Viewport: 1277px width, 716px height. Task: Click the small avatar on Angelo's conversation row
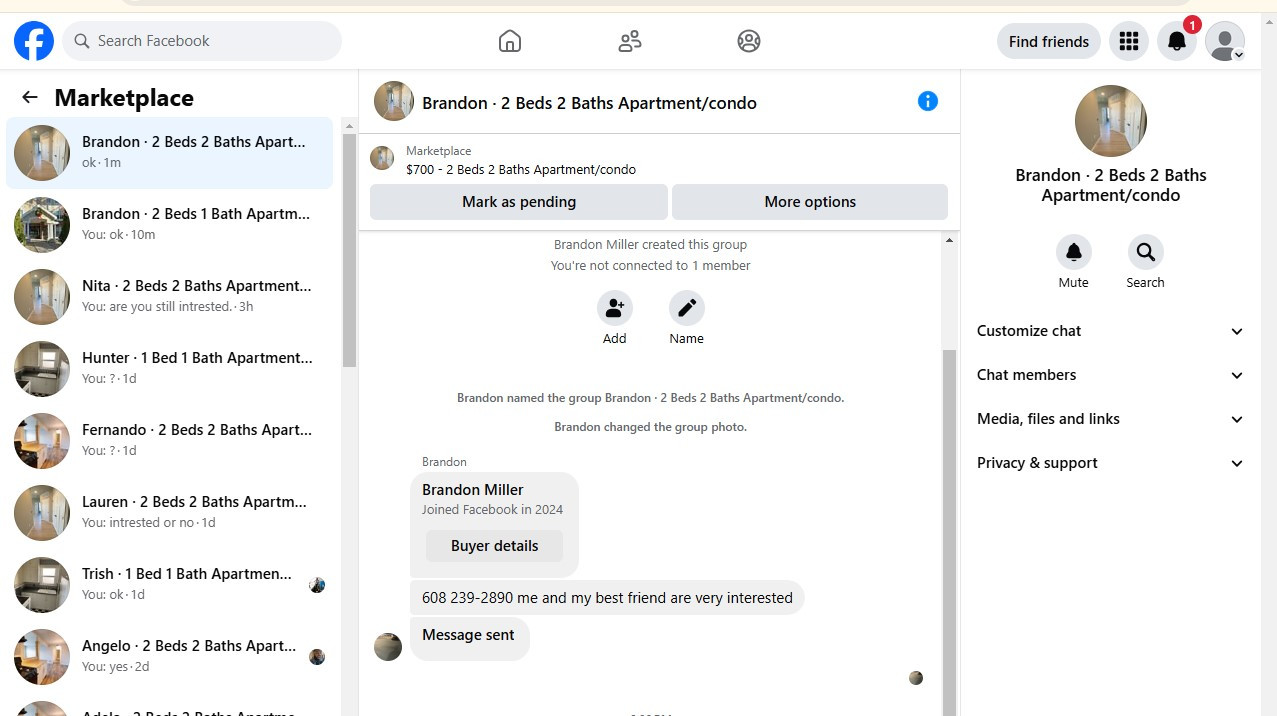pyautogui.click(x=317, y=657)
